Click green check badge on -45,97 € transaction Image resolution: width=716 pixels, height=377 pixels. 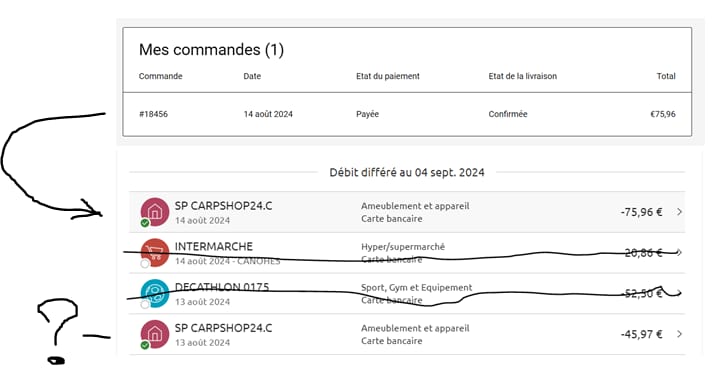(x=145, y=345)
